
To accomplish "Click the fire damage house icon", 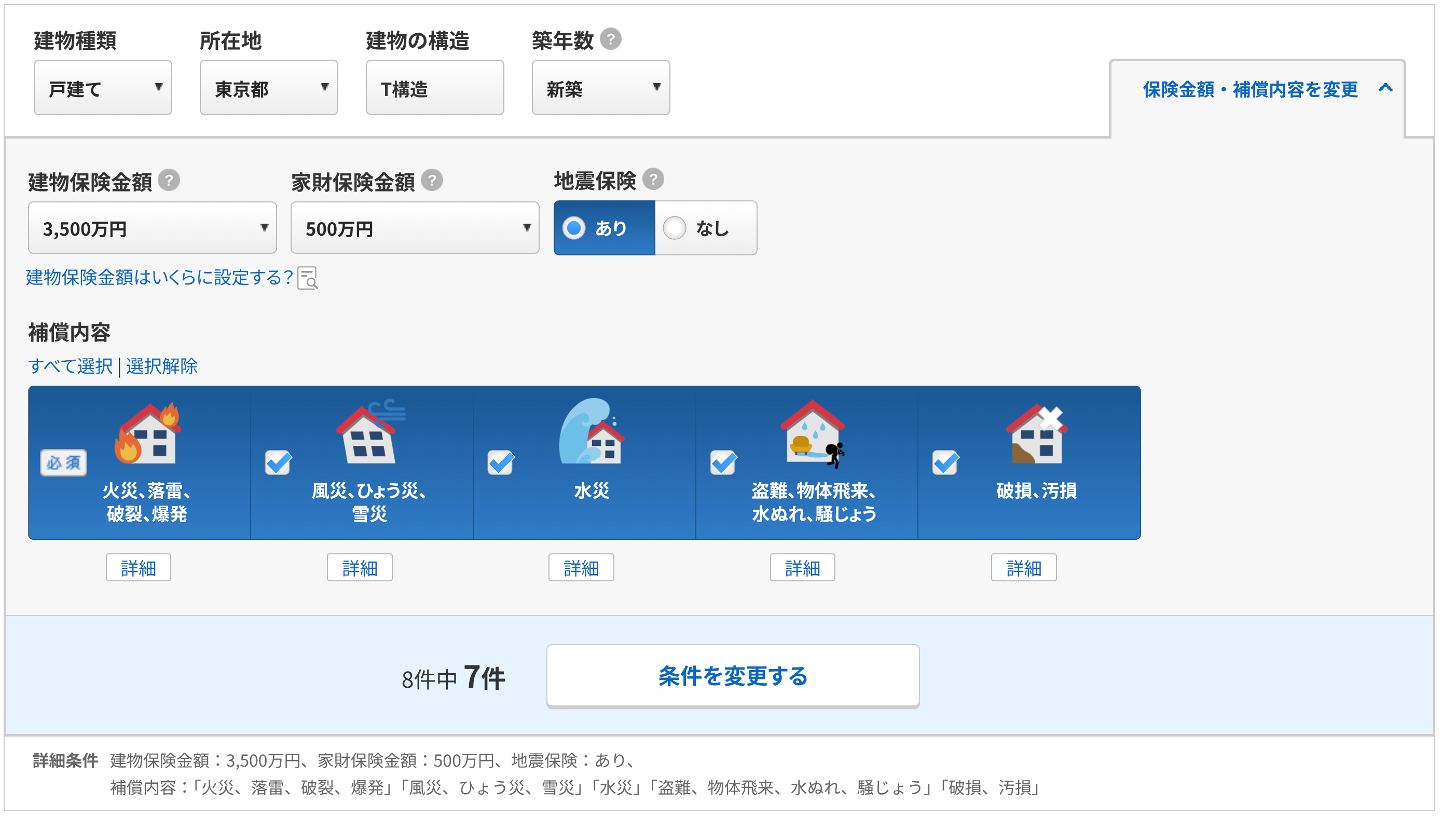I will (148, 433).
